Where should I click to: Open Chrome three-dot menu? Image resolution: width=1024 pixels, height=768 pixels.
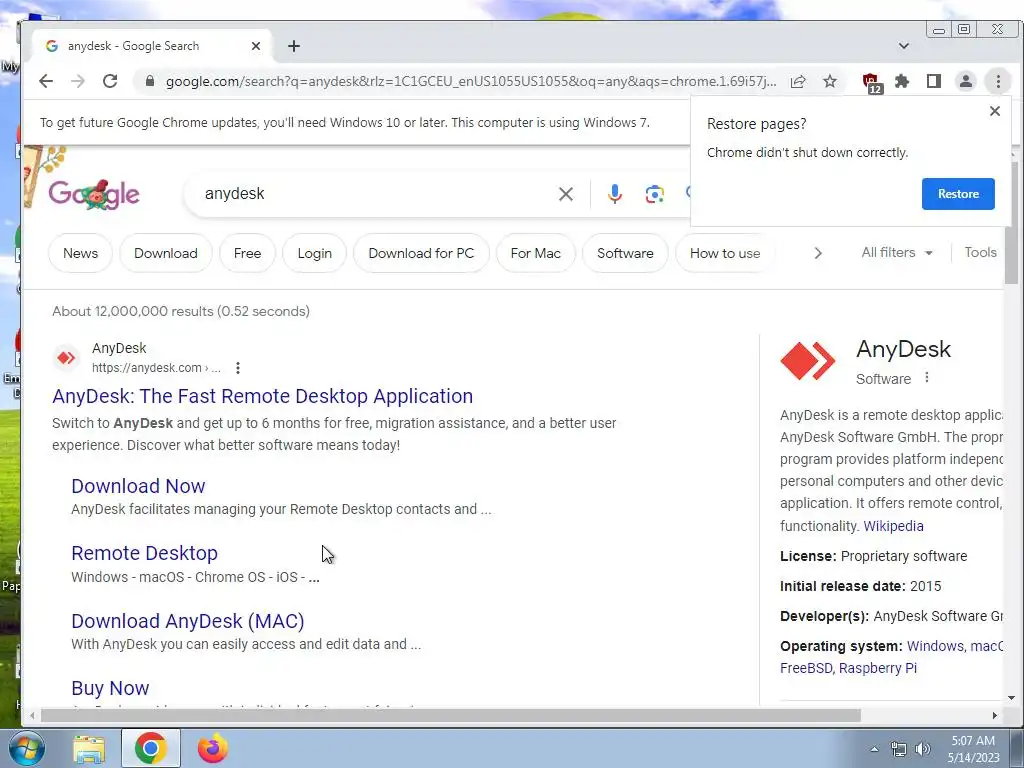[998, 82]
